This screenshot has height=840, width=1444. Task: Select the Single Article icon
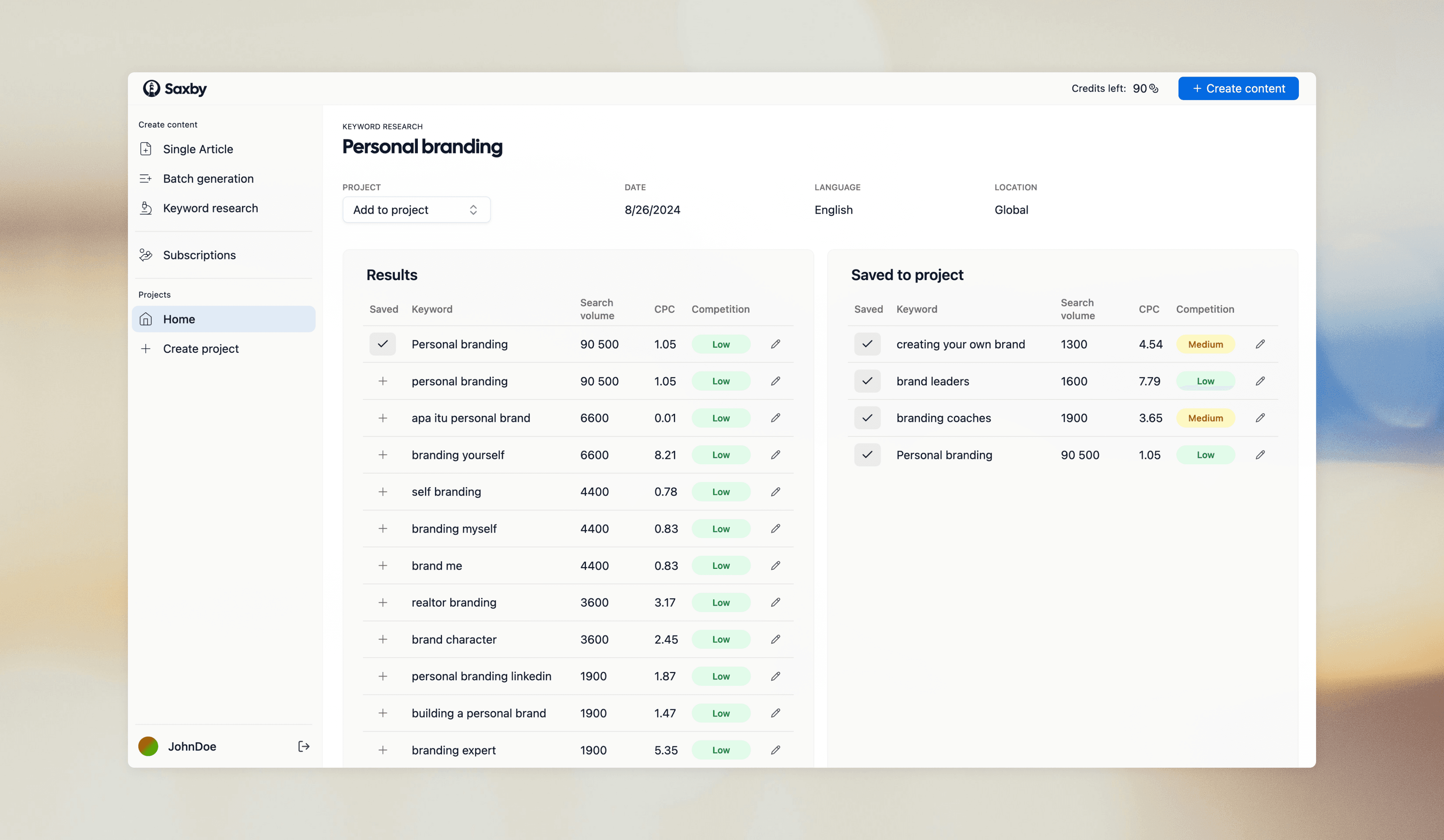point(146,149)
